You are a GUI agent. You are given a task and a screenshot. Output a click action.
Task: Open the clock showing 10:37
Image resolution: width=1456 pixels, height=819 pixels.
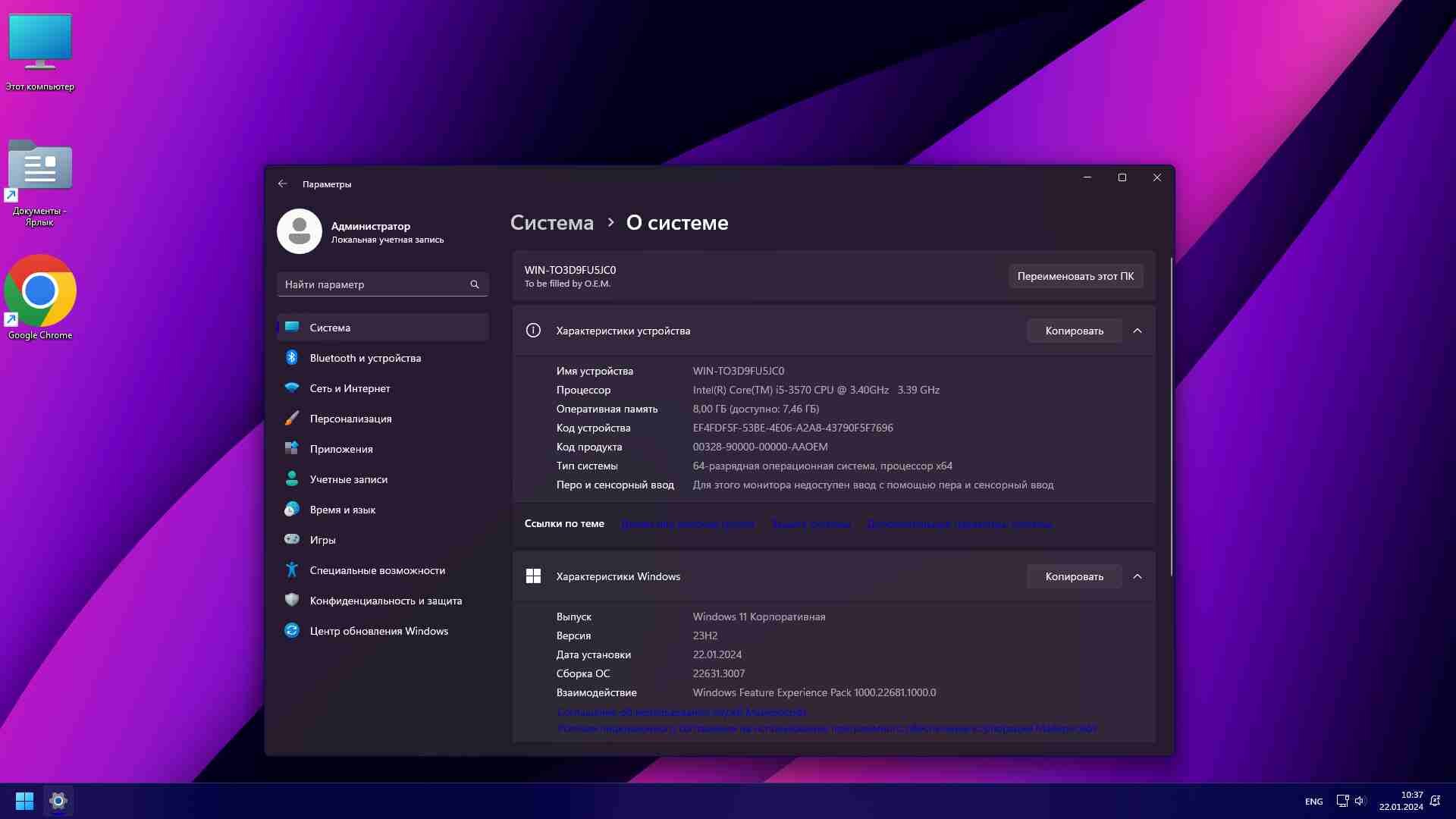pos(1401,801)
